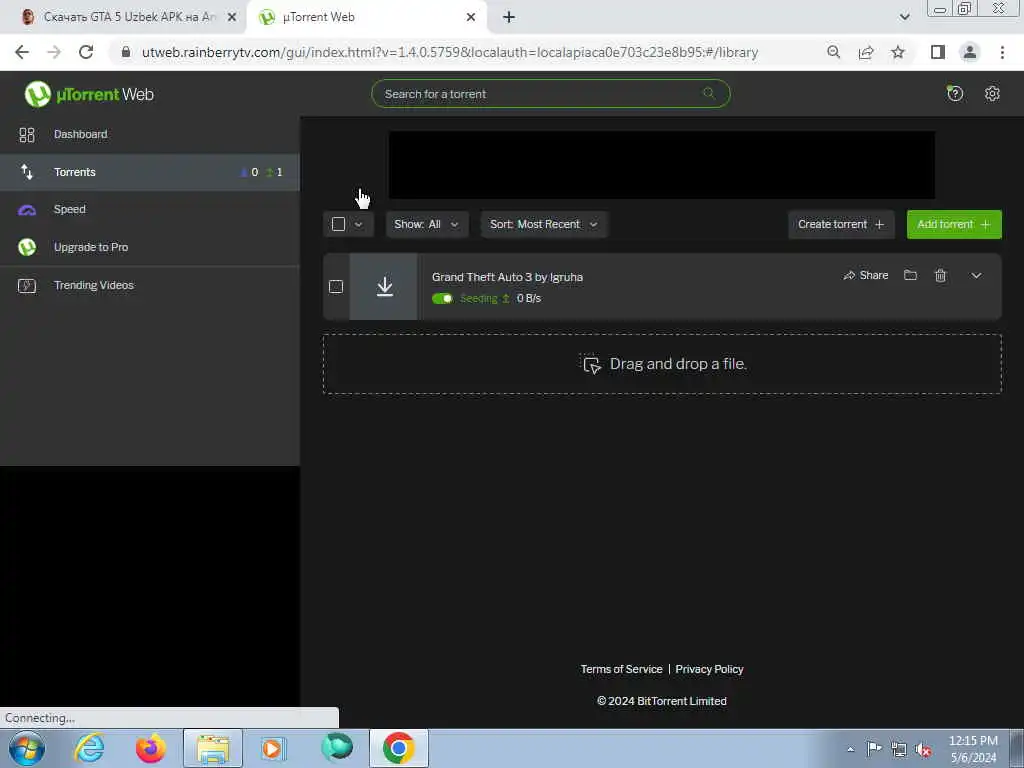Open the Chrome three-dot menu
Viewport: 1024px width, 768px height.
(1002, 52)
